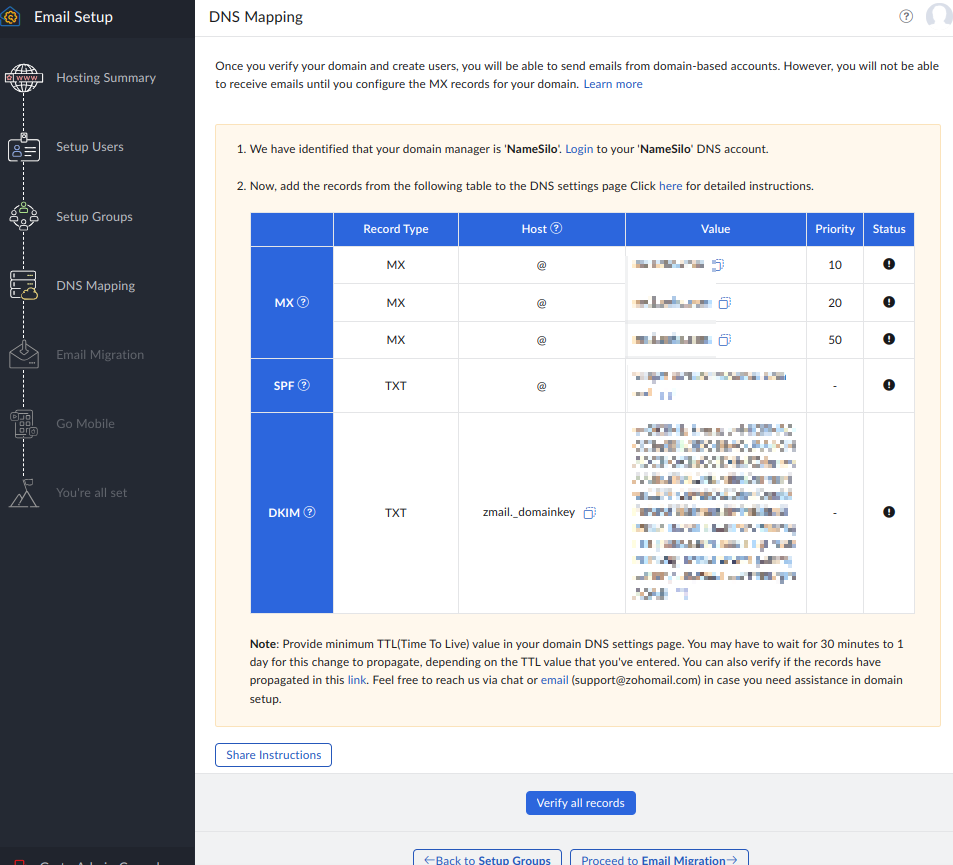Copy the zmail._domainkey host name
This screenshot has height=865, width=953.
pyautogui.click(x=589, y=513)
